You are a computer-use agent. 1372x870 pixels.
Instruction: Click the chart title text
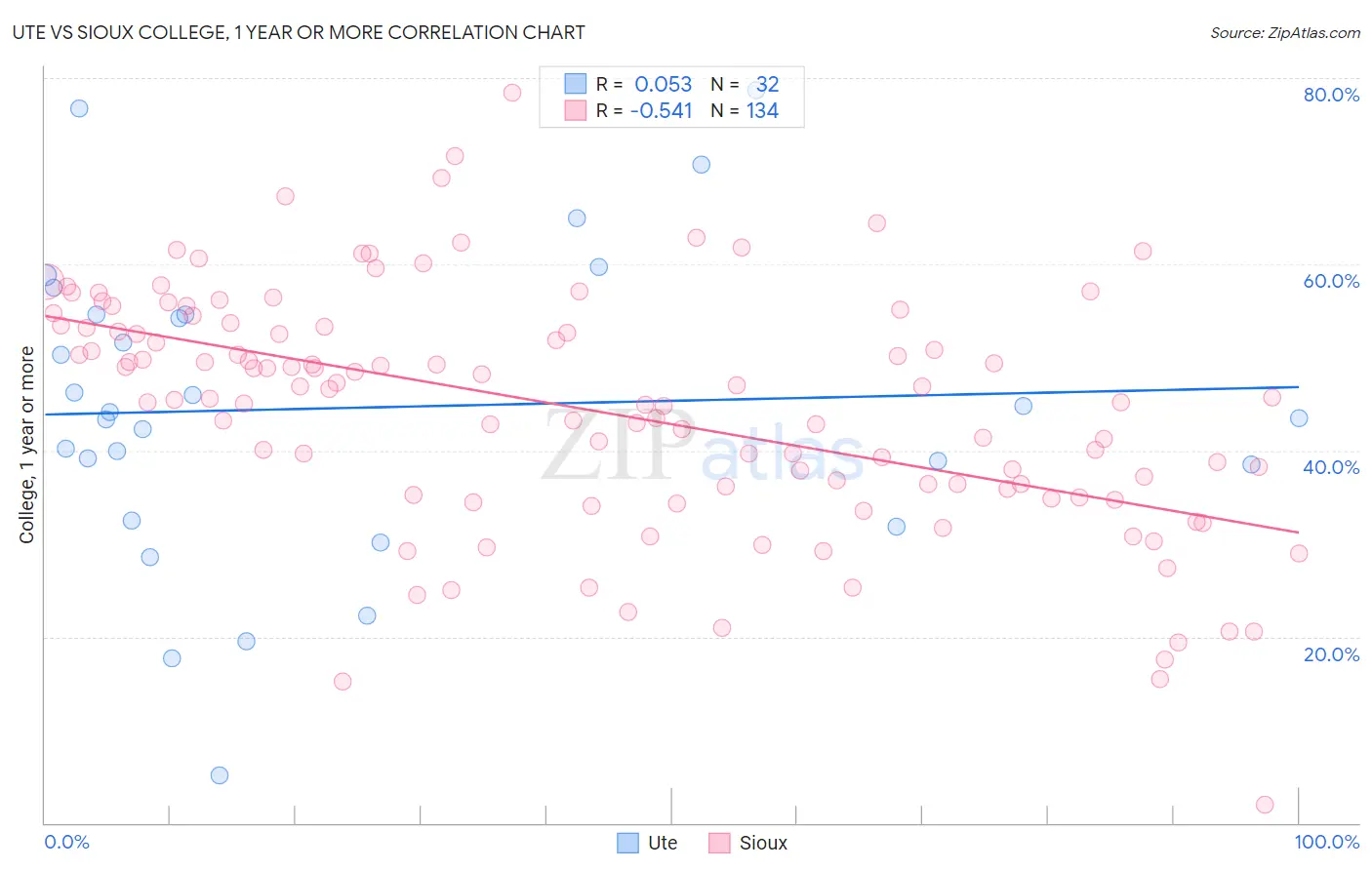[299, 32]
